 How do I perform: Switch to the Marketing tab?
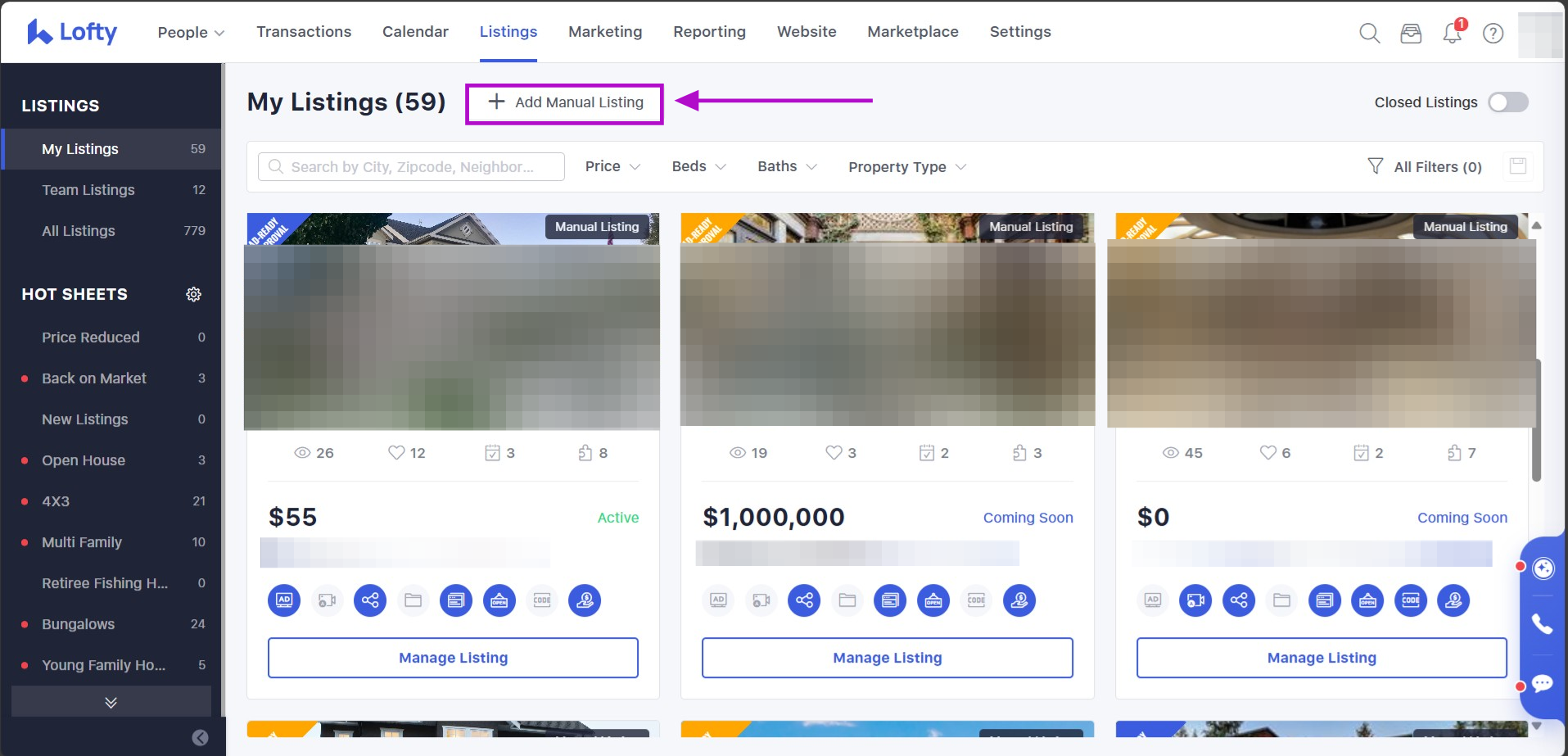pos(605,32)
